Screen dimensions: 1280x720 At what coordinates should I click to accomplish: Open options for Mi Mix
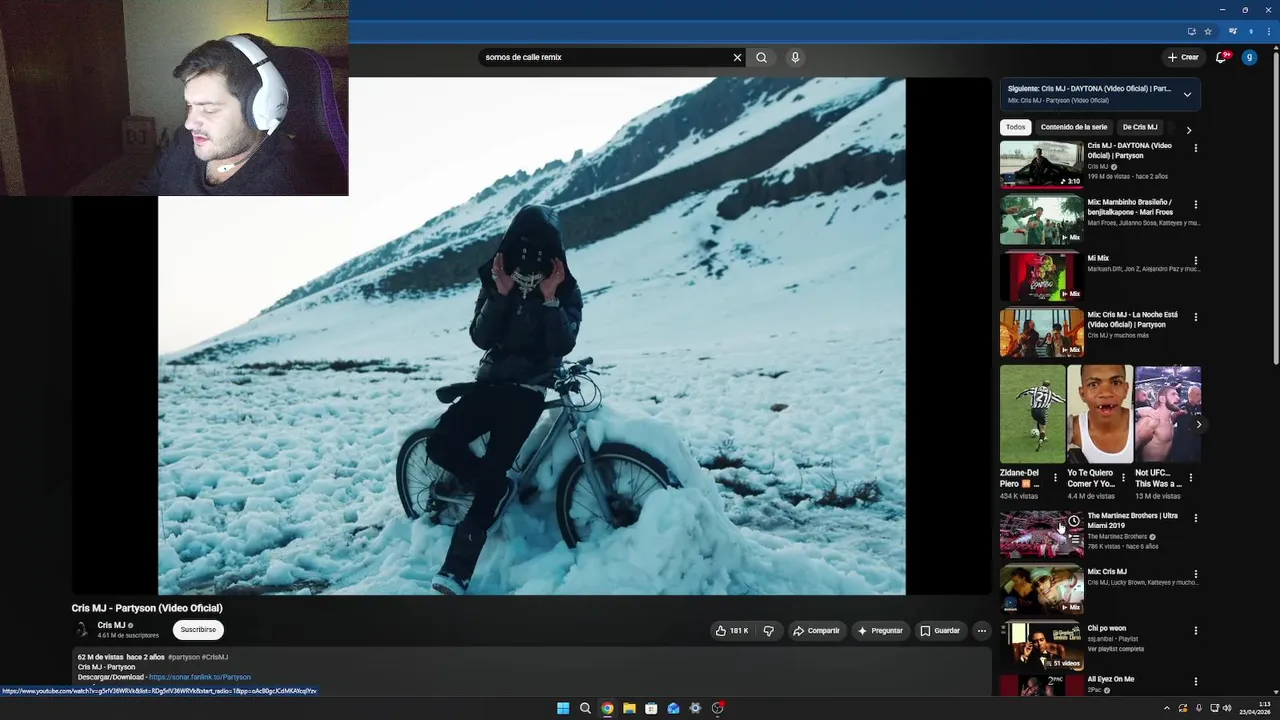[x=1196, y=261]
